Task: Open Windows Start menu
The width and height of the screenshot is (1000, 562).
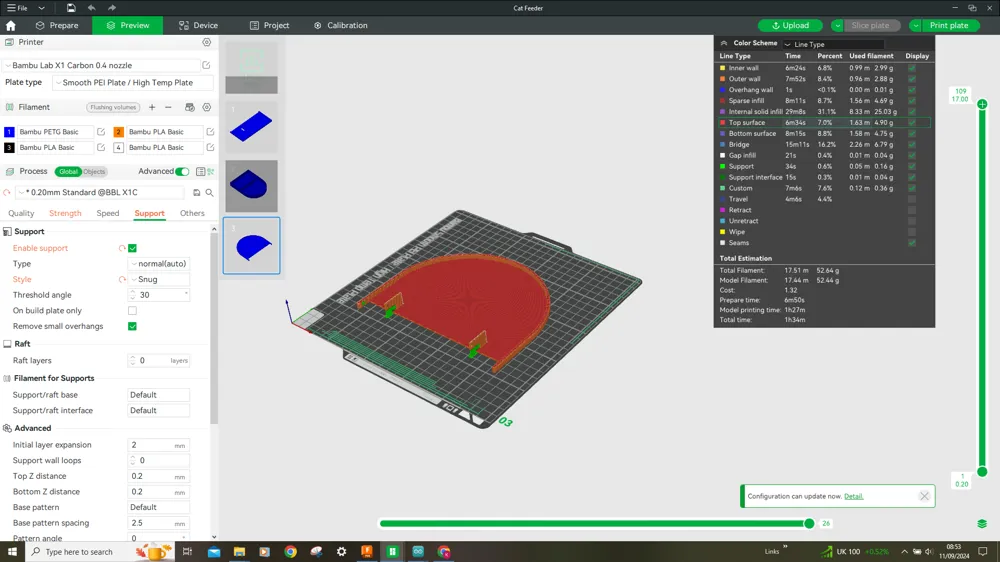Action: (x=11, y=552)
